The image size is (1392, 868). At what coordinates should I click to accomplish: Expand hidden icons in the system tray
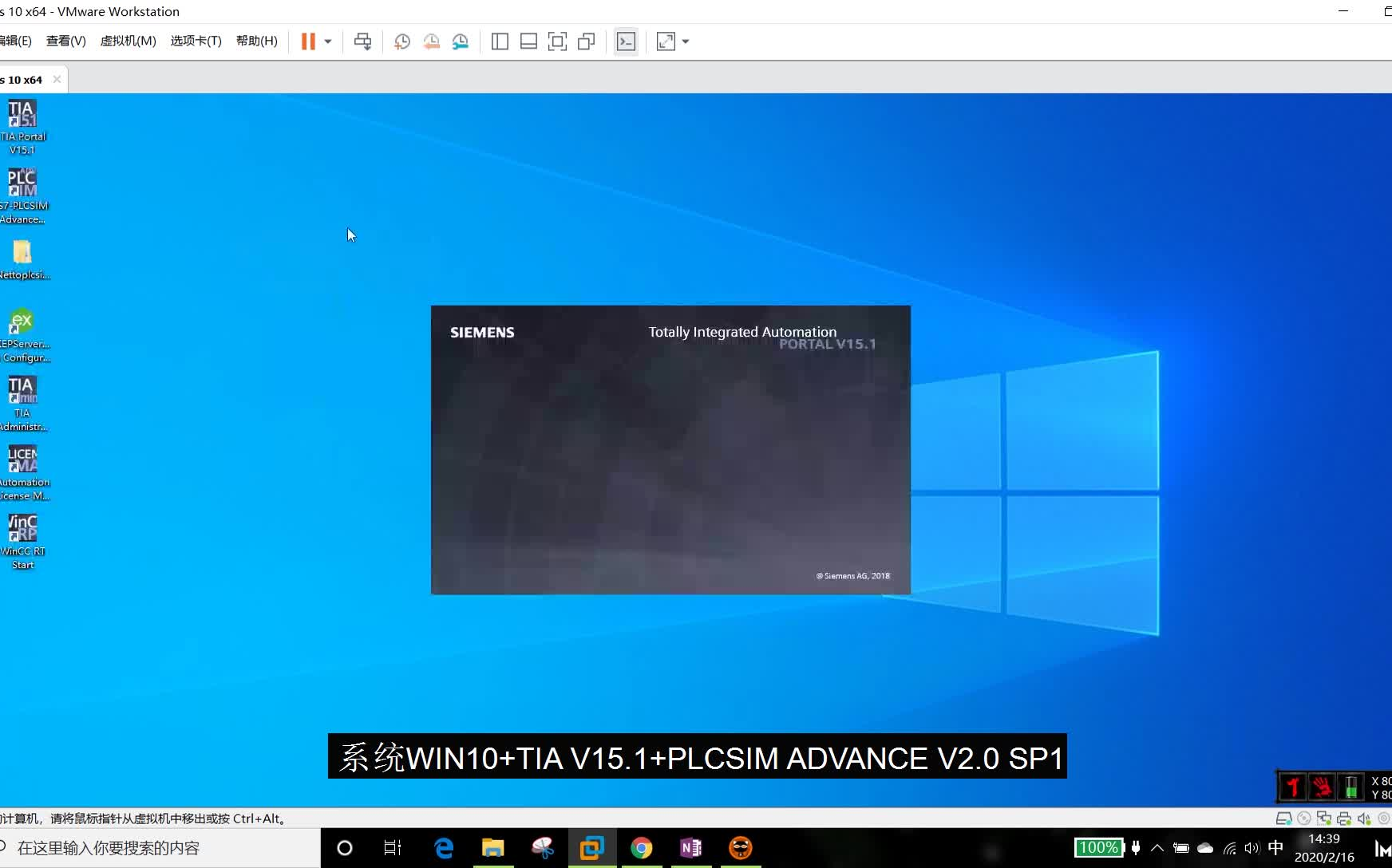(1157, 848)
